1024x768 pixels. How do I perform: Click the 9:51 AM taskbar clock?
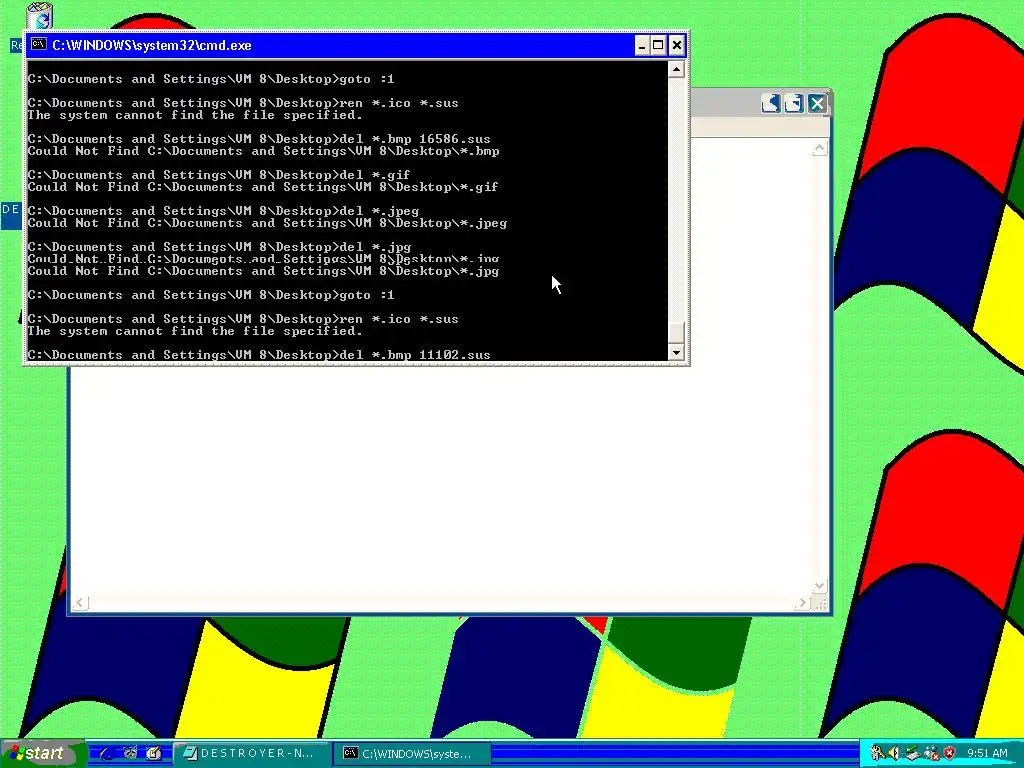point(987,753)
